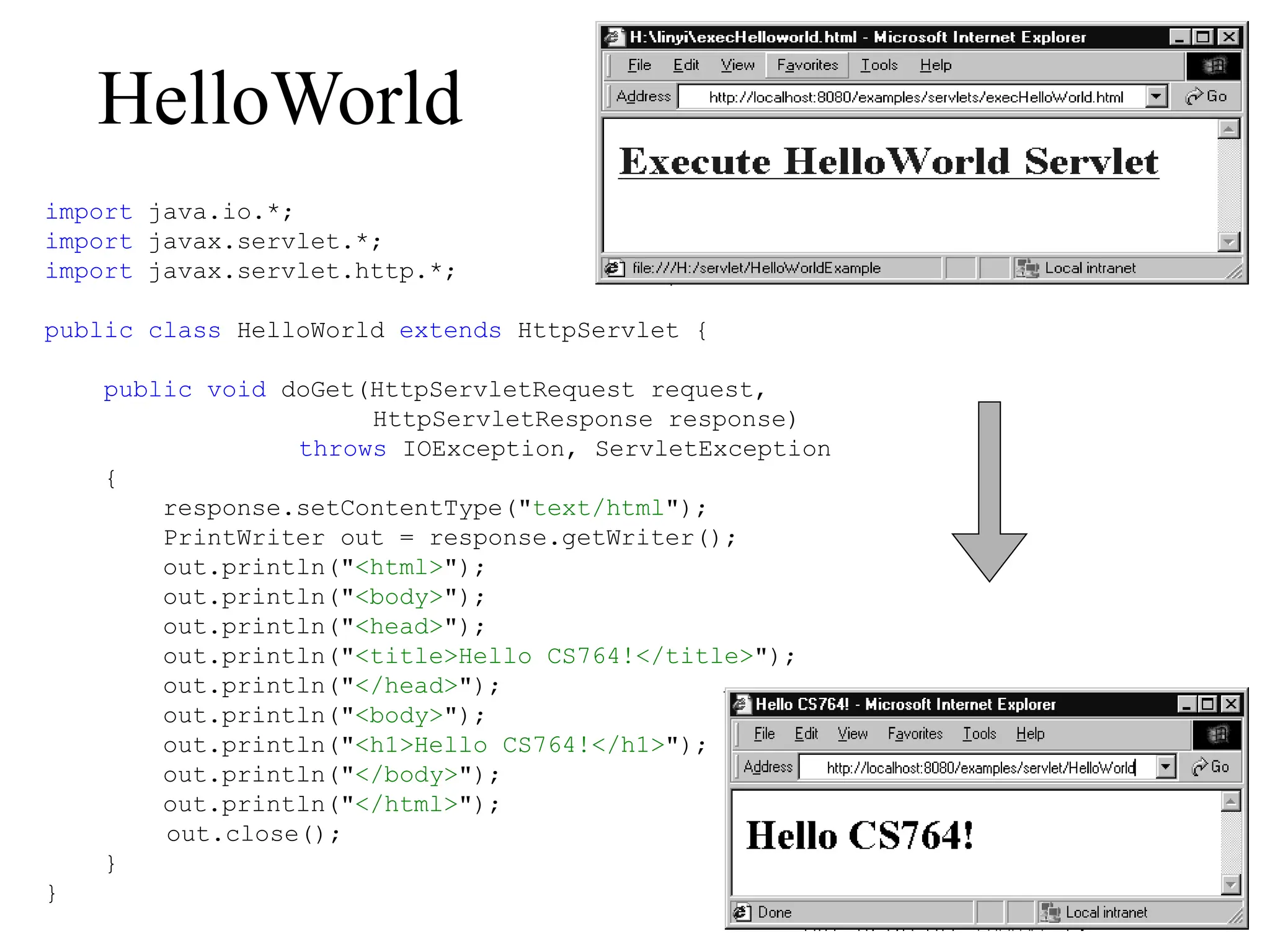Open the View menu in top browser
This screenshot has height=952, width=1270.
click(x=737, y=65)
